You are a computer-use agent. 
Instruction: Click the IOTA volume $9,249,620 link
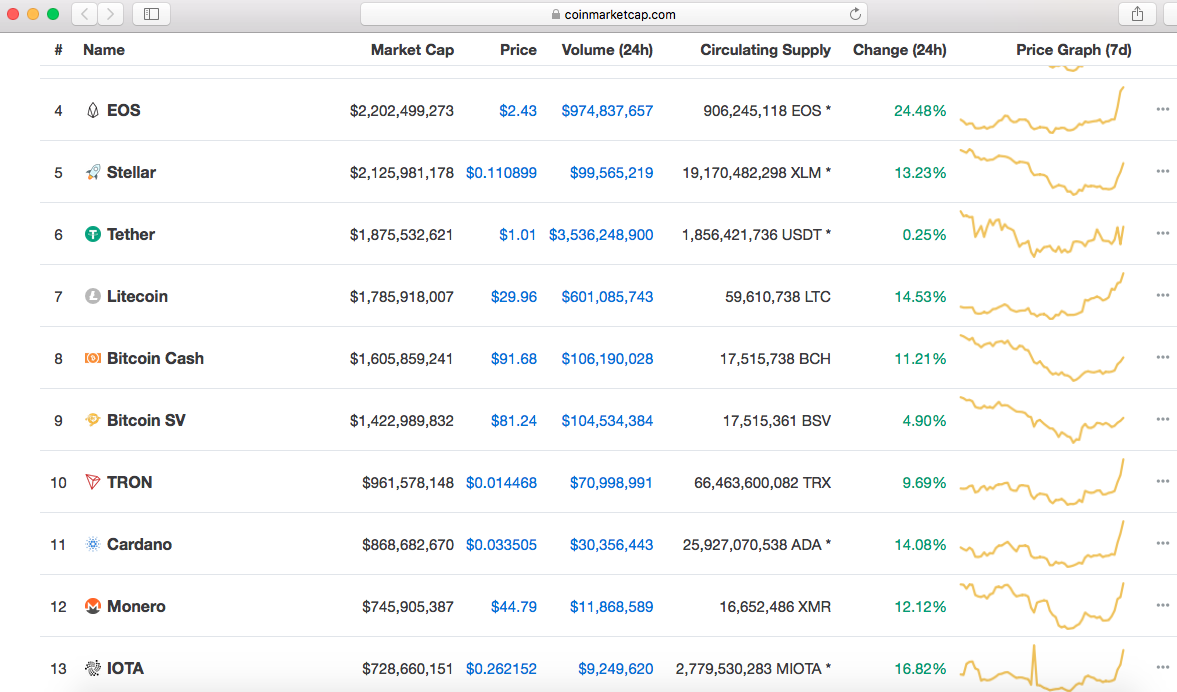point(616,669)
